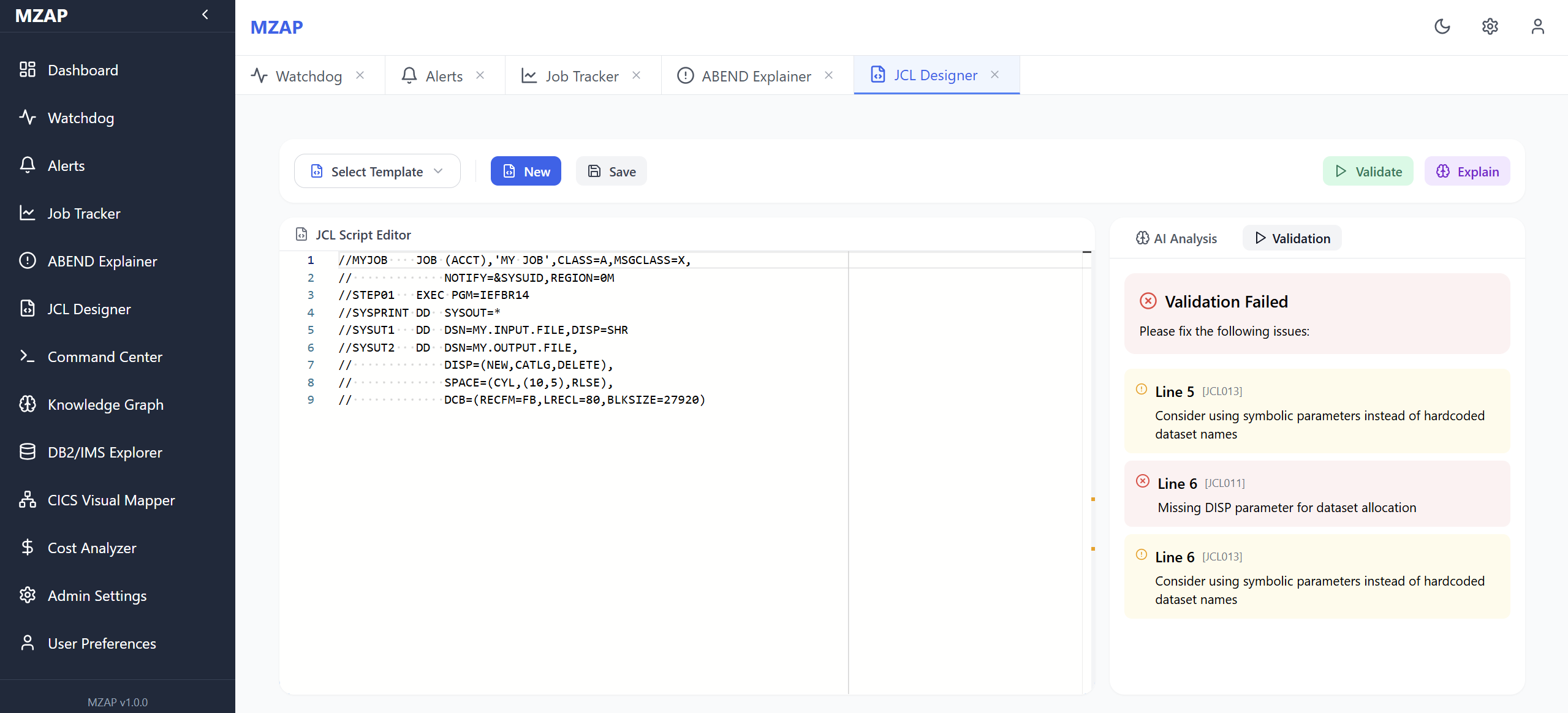
Task: Open settings gear in top bar
Action: click(1490, 27)
